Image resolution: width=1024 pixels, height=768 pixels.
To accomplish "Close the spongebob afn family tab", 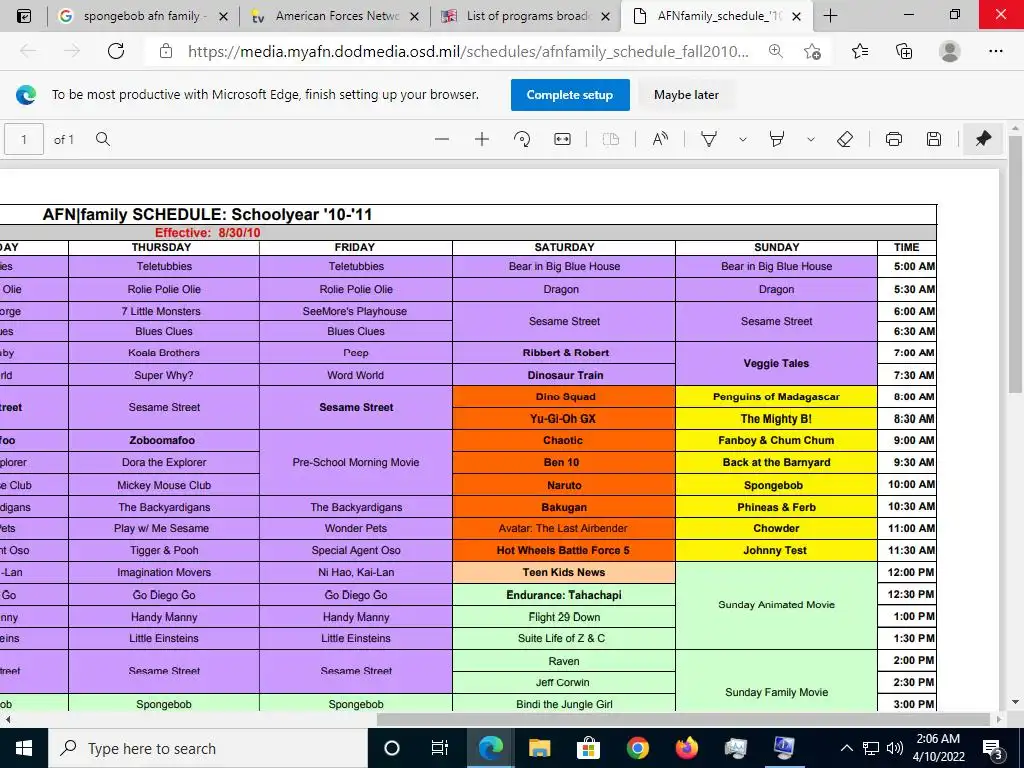I will [223, 16].
